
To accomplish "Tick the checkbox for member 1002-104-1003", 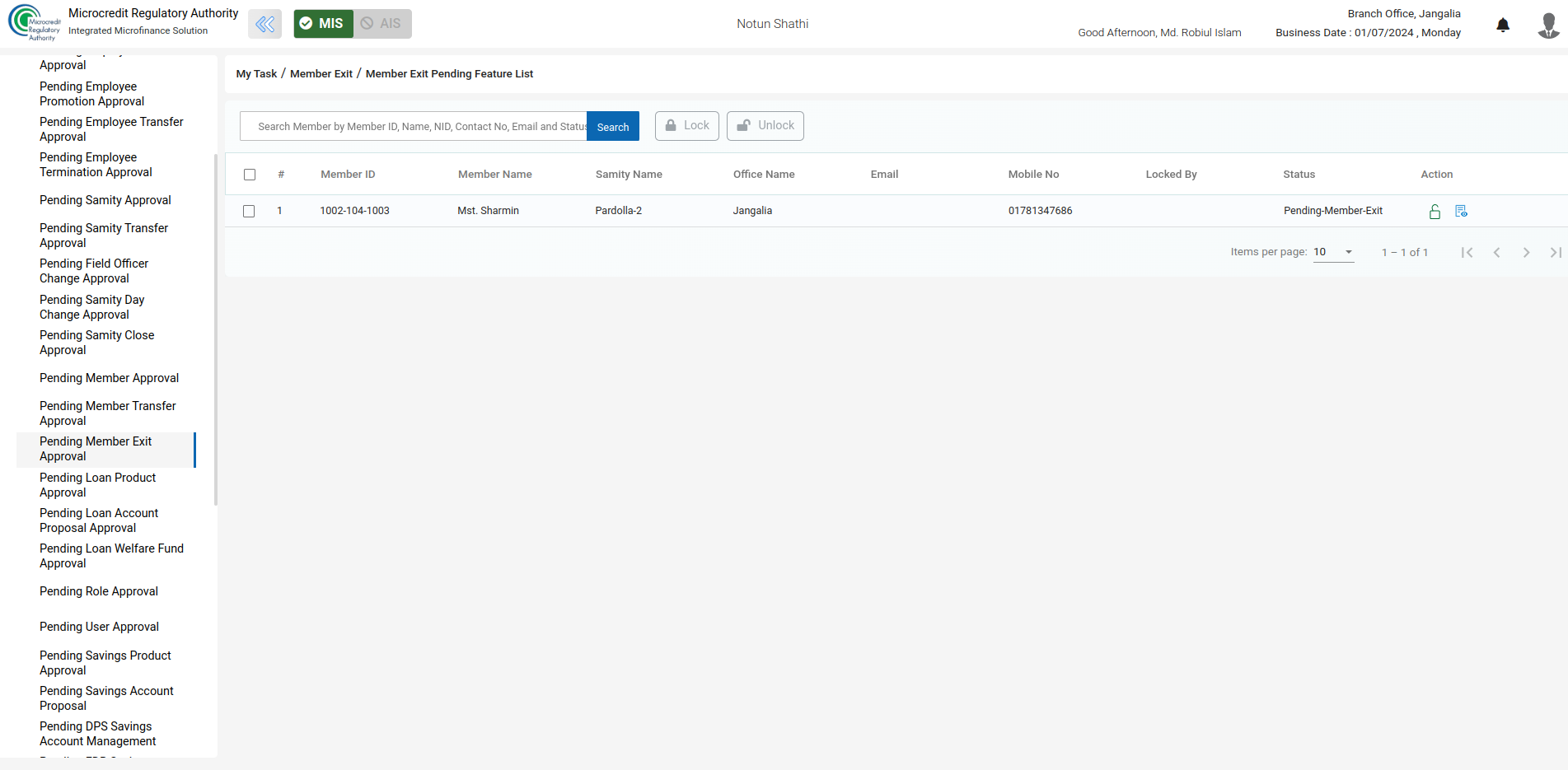I will point(249,212).
